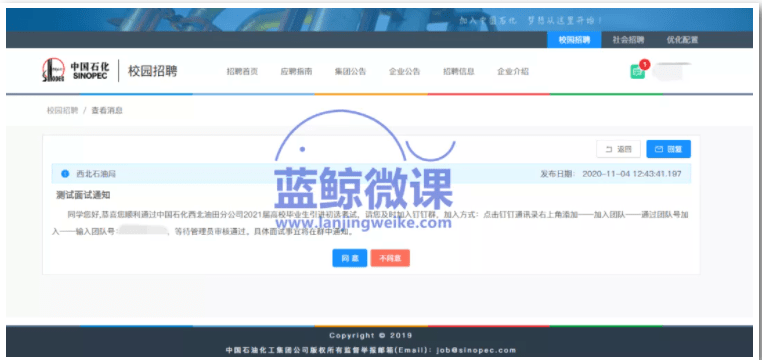The image size is (762, 360).
Task: Click the blue 回复 reply button
Action: click(x=668, y=149)
